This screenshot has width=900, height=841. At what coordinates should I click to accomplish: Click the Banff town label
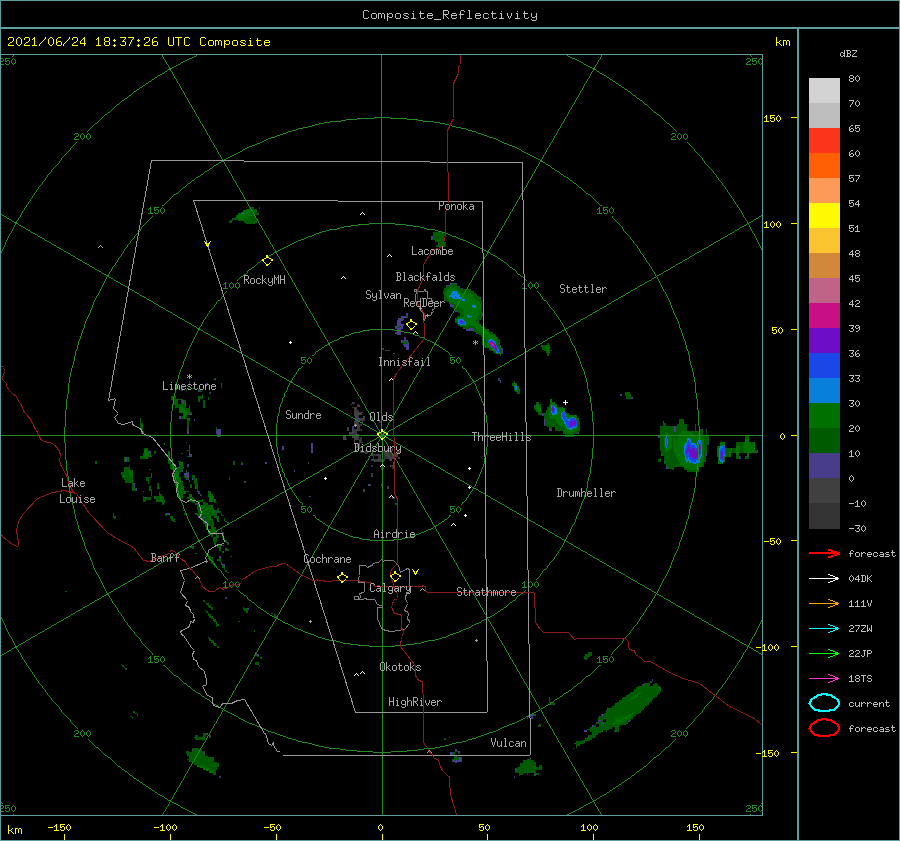(165, 558)
